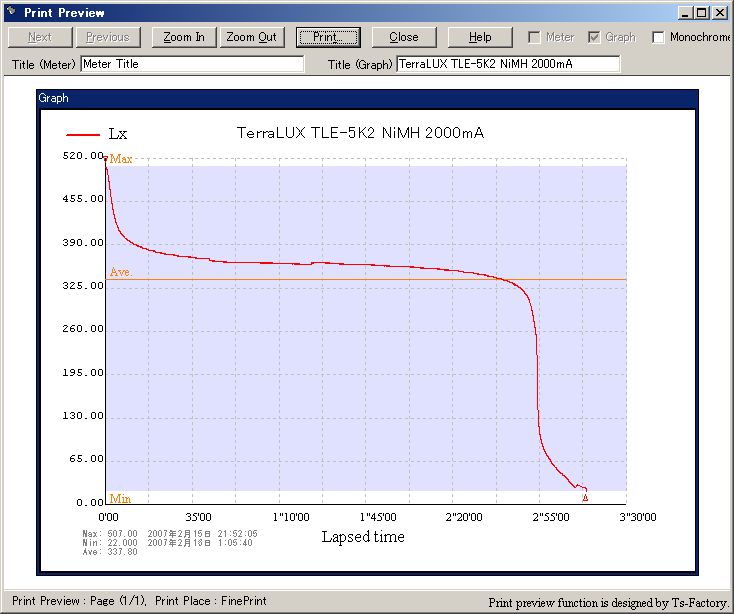Minimize the Print Preview window

[685, 13]
